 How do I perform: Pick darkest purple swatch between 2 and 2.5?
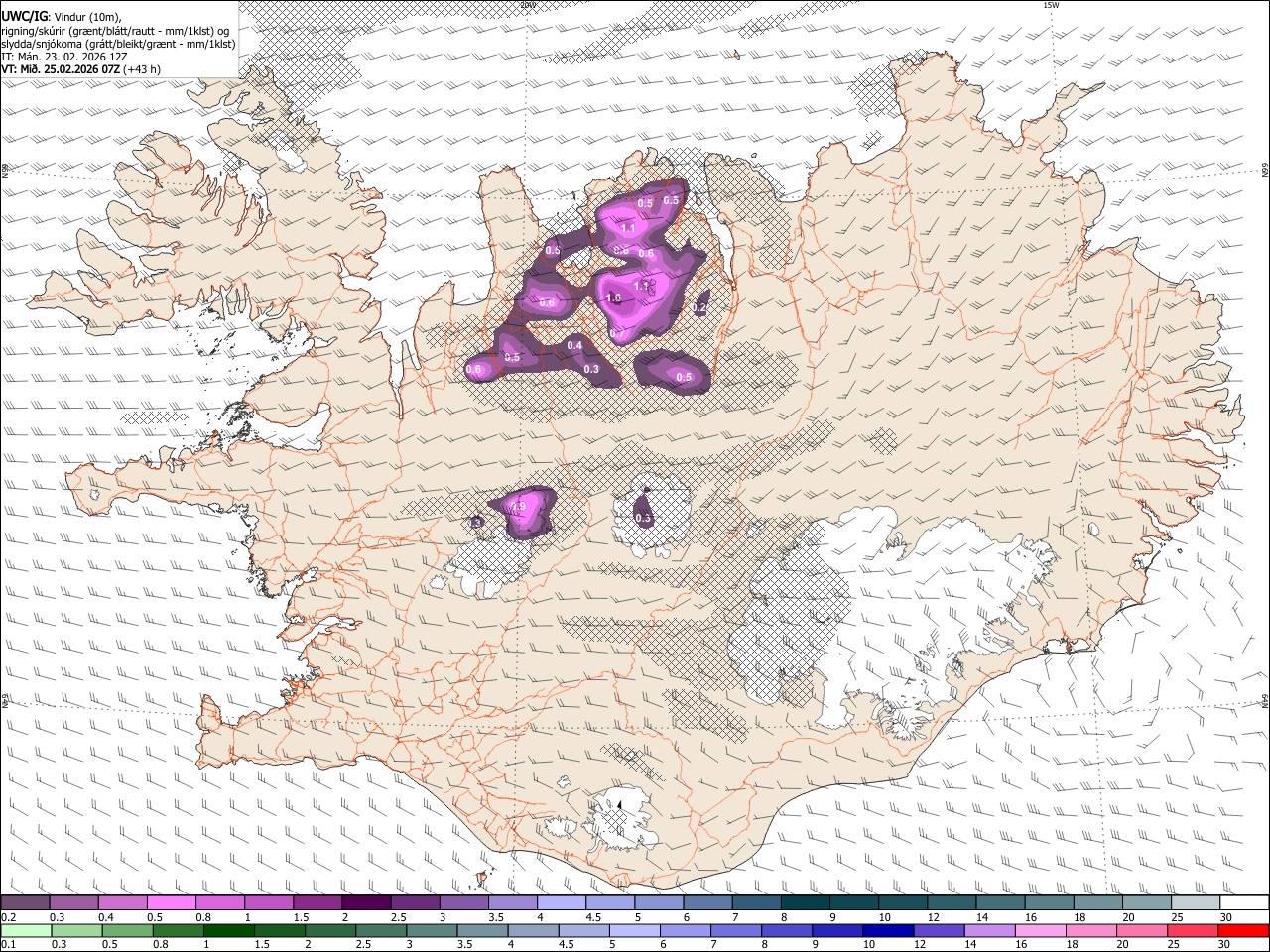tap(366, 902)
